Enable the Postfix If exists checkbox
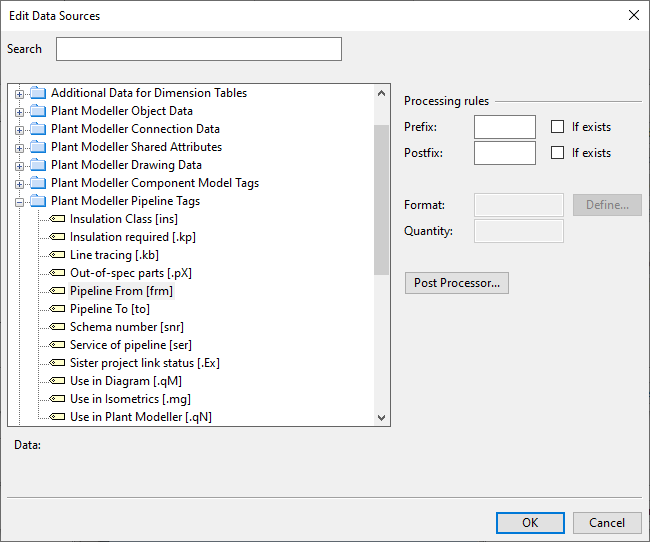The width and height of the screenshot is (650, 542). coord(558,153)
